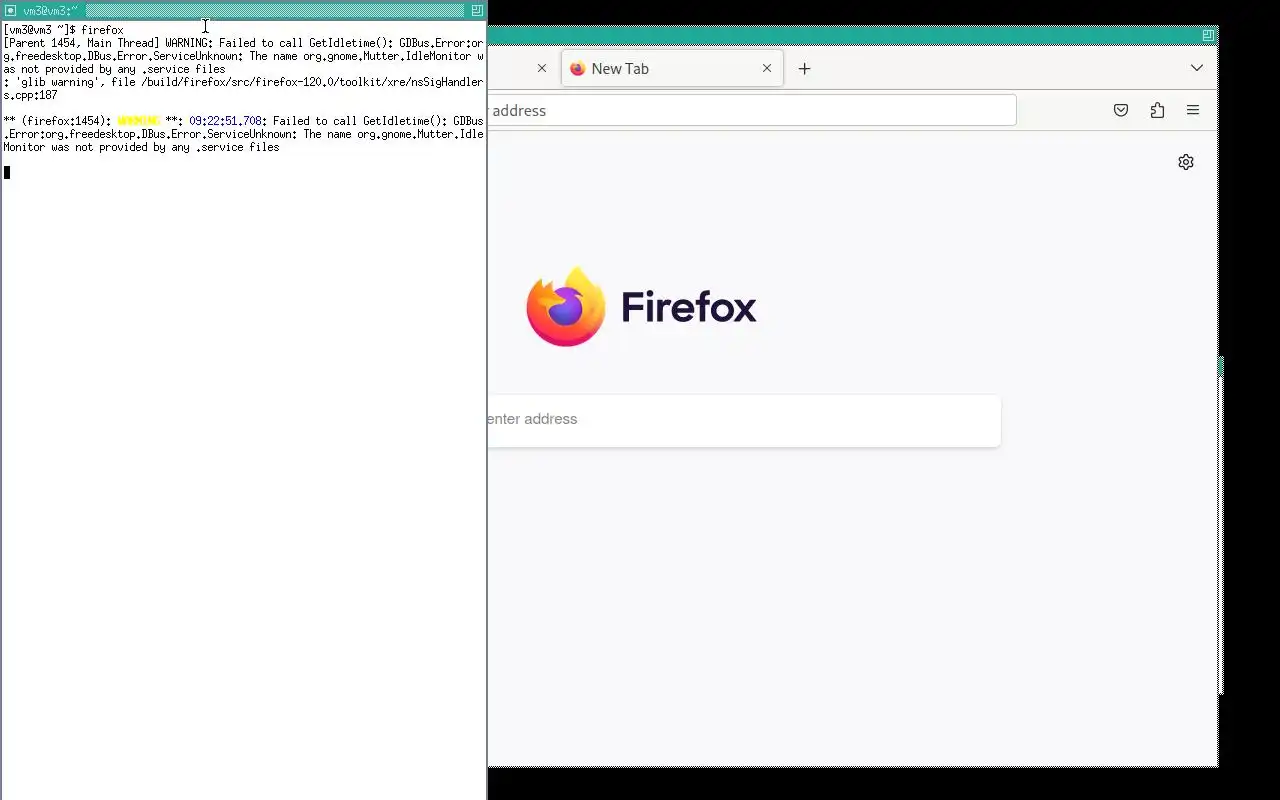Click the search box under Firefox logo

[744, 420]
